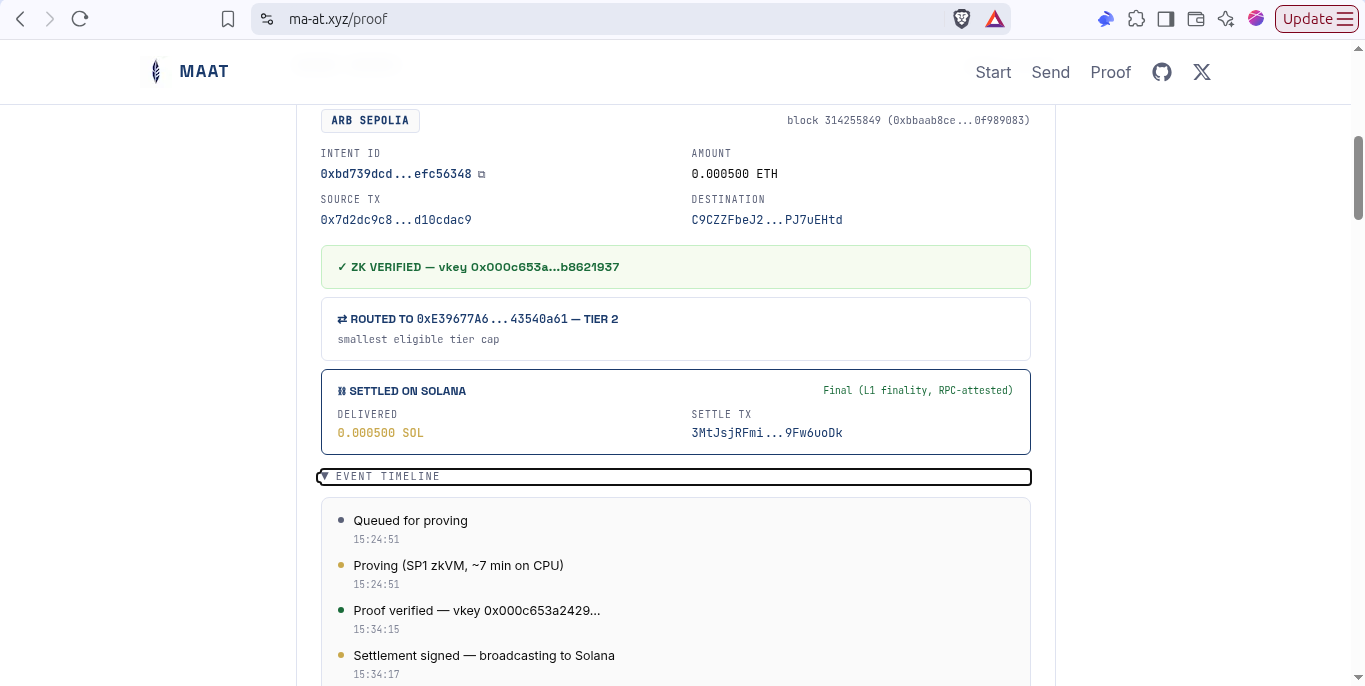This screenshot has height=686, width=1365.
Task: Open Brave wallet icon
Action: 1195,19
